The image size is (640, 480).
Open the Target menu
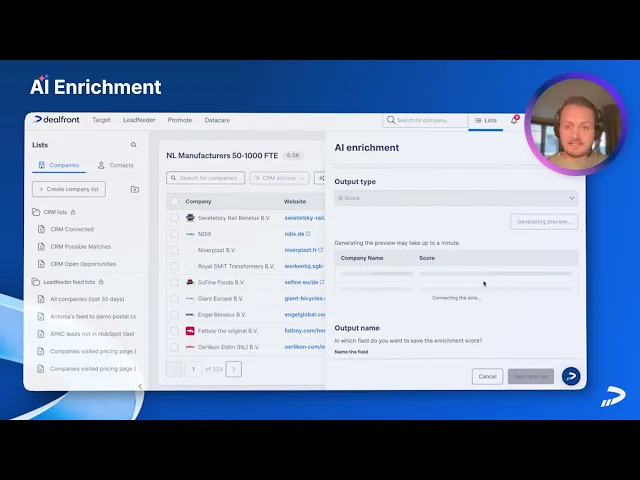click(101, 120)
